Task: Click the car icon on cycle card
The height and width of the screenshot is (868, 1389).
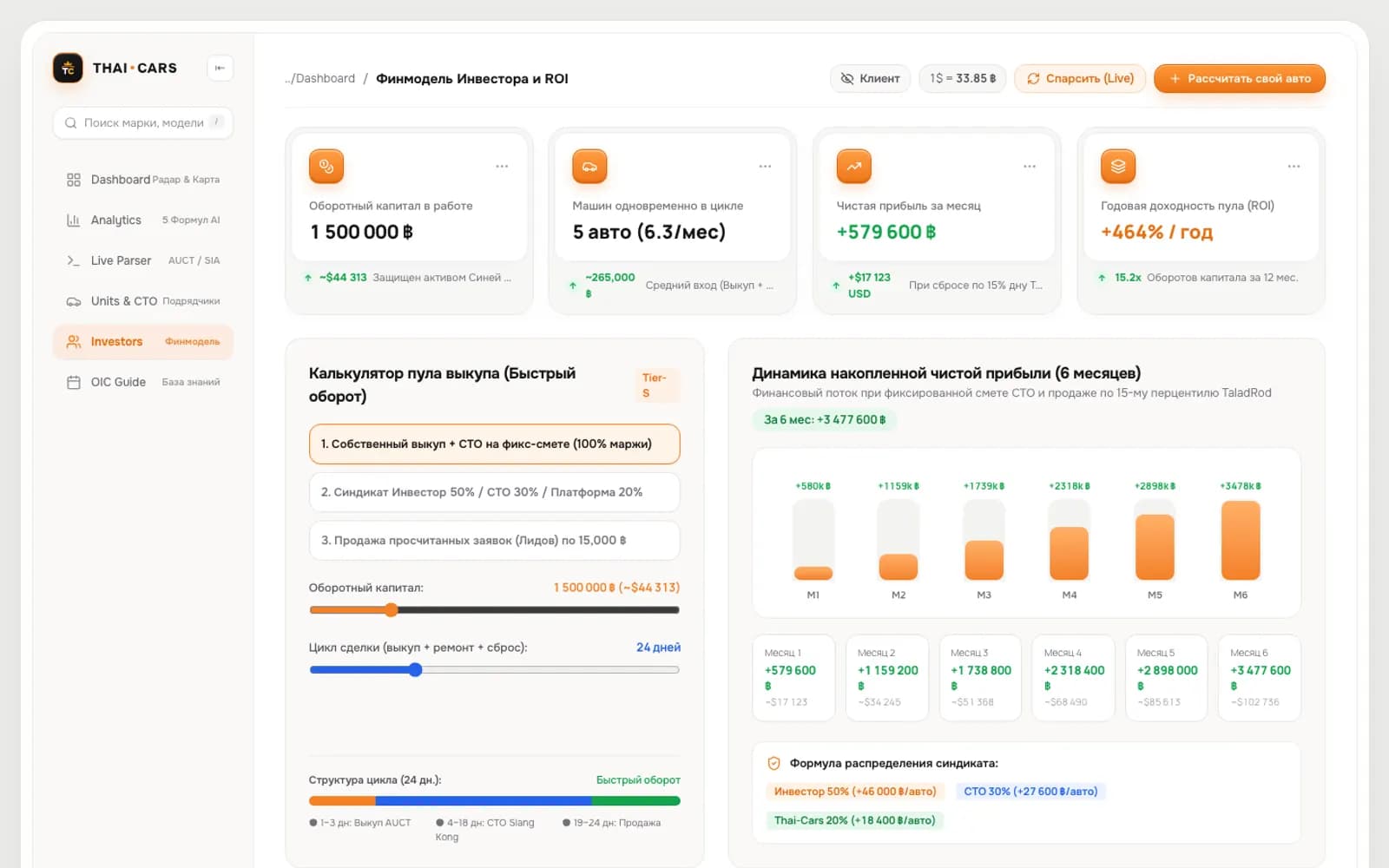Action: coord(589,166)
